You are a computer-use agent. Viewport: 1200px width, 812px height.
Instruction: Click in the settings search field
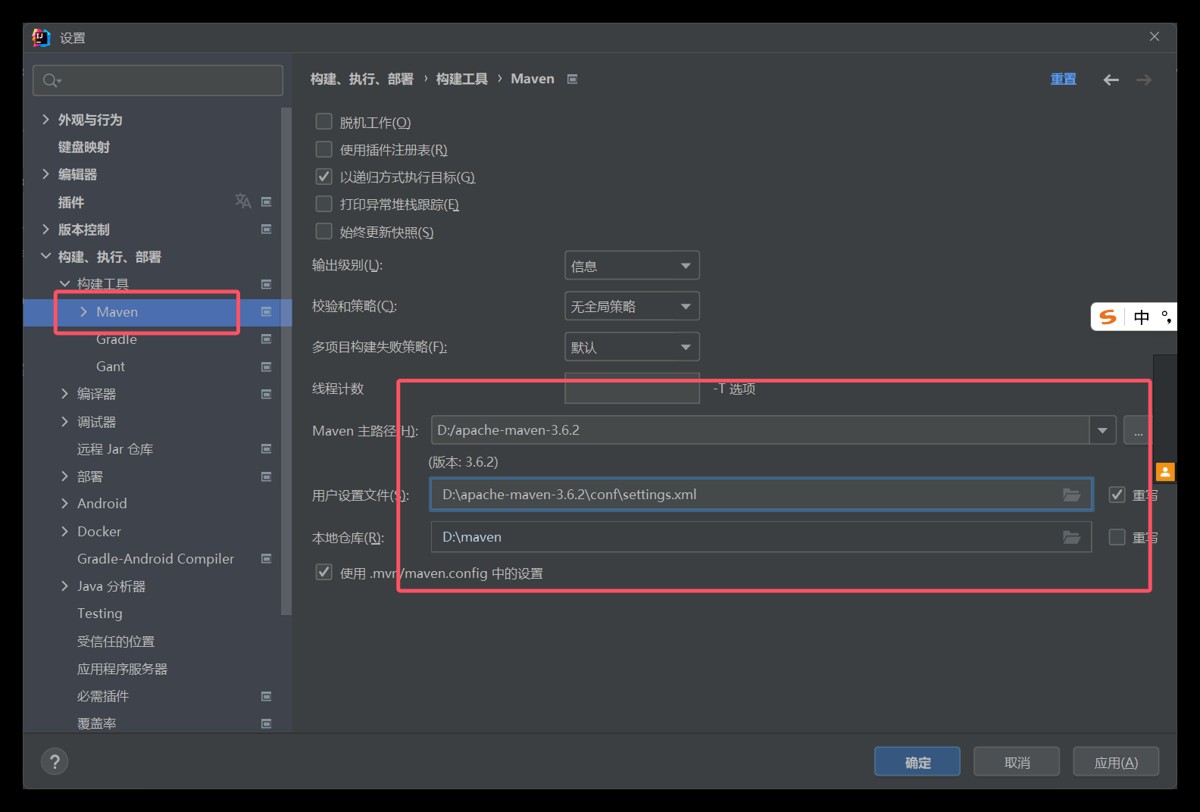[158, 80]
